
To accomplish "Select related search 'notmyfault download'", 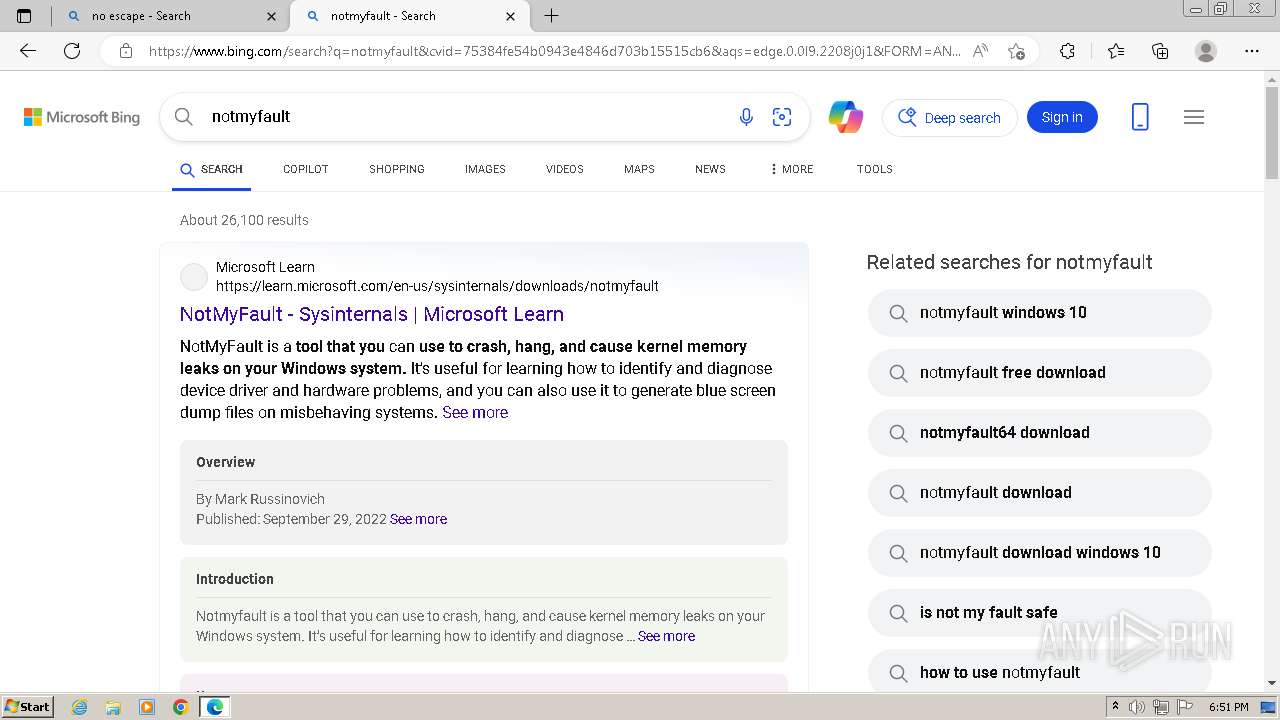I will click(1039, 493).
